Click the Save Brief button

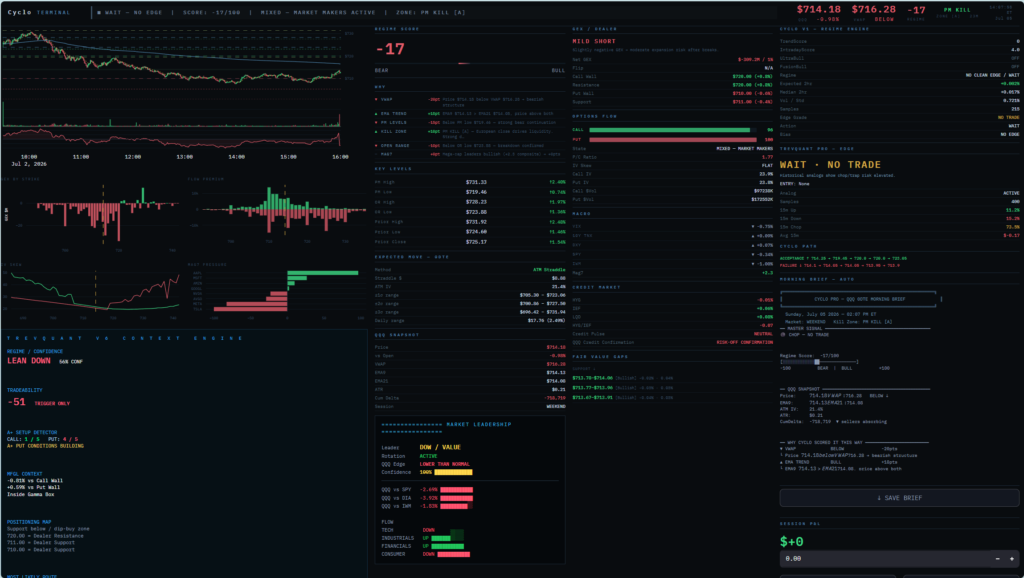point(899,498)
